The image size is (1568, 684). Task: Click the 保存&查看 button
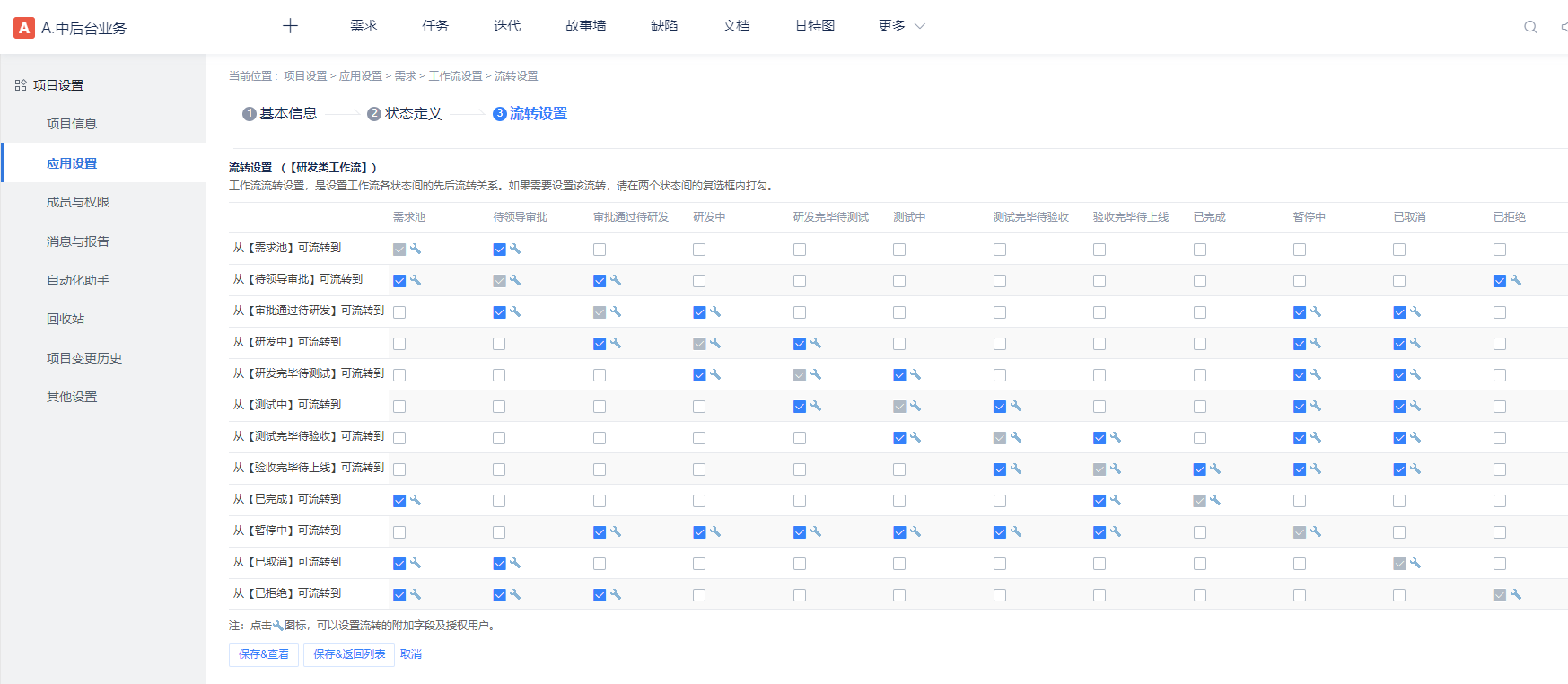264,654
